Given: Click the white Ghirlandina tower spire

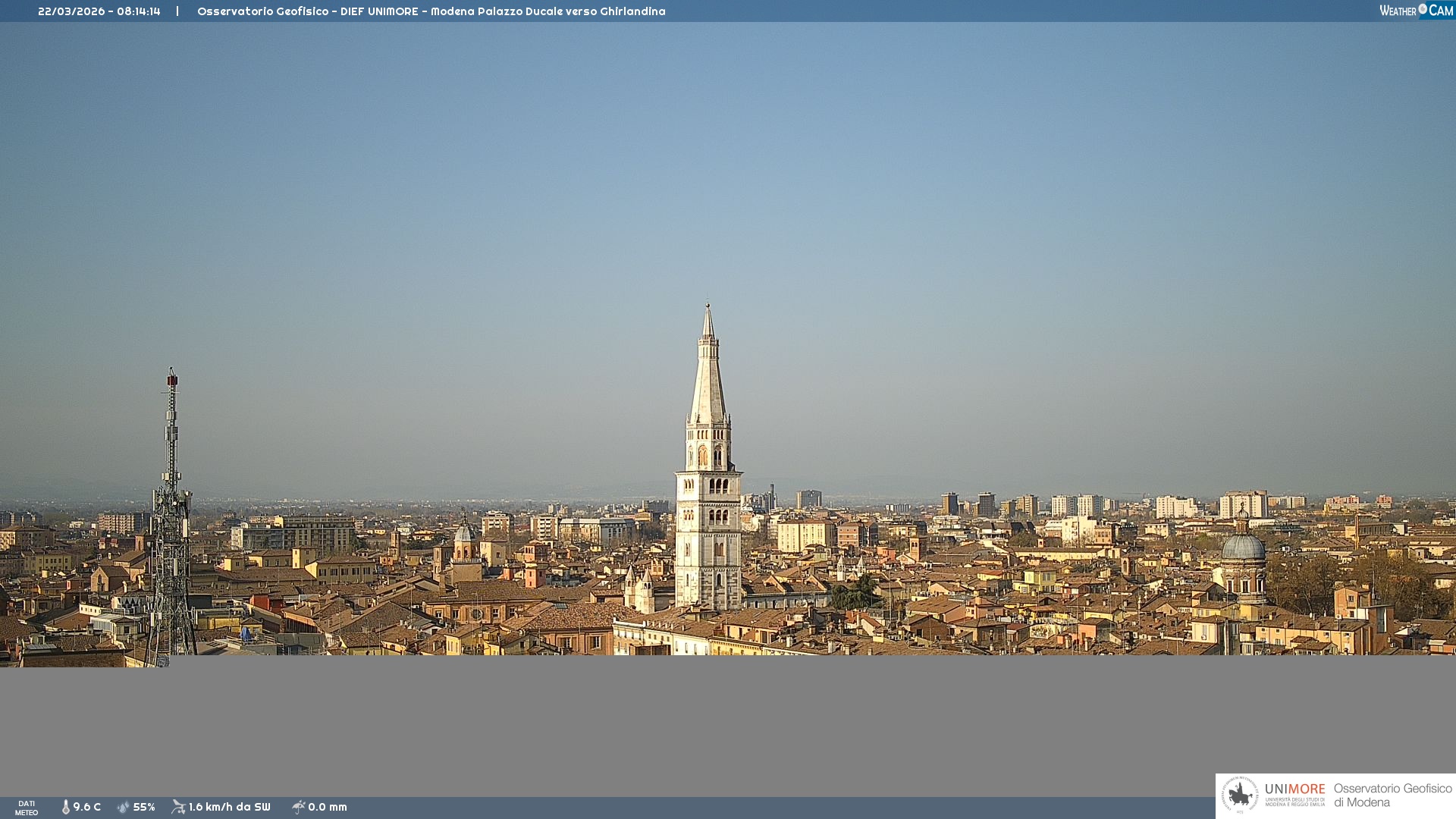Looking at the screenshot, I should pyautogui.click(x=708, y=379).
